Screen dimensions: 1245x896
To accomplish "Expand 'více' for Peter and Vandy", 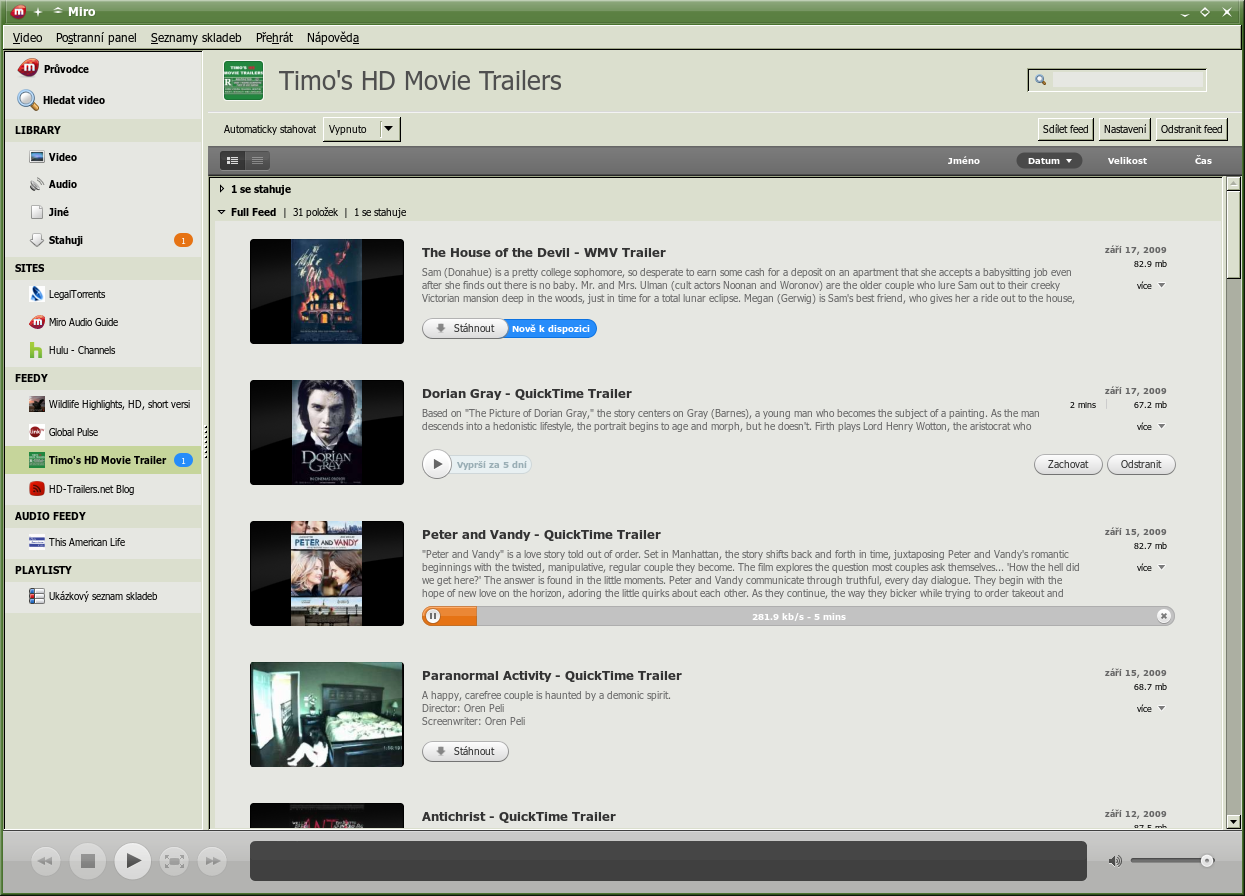I will [1151, 568].
